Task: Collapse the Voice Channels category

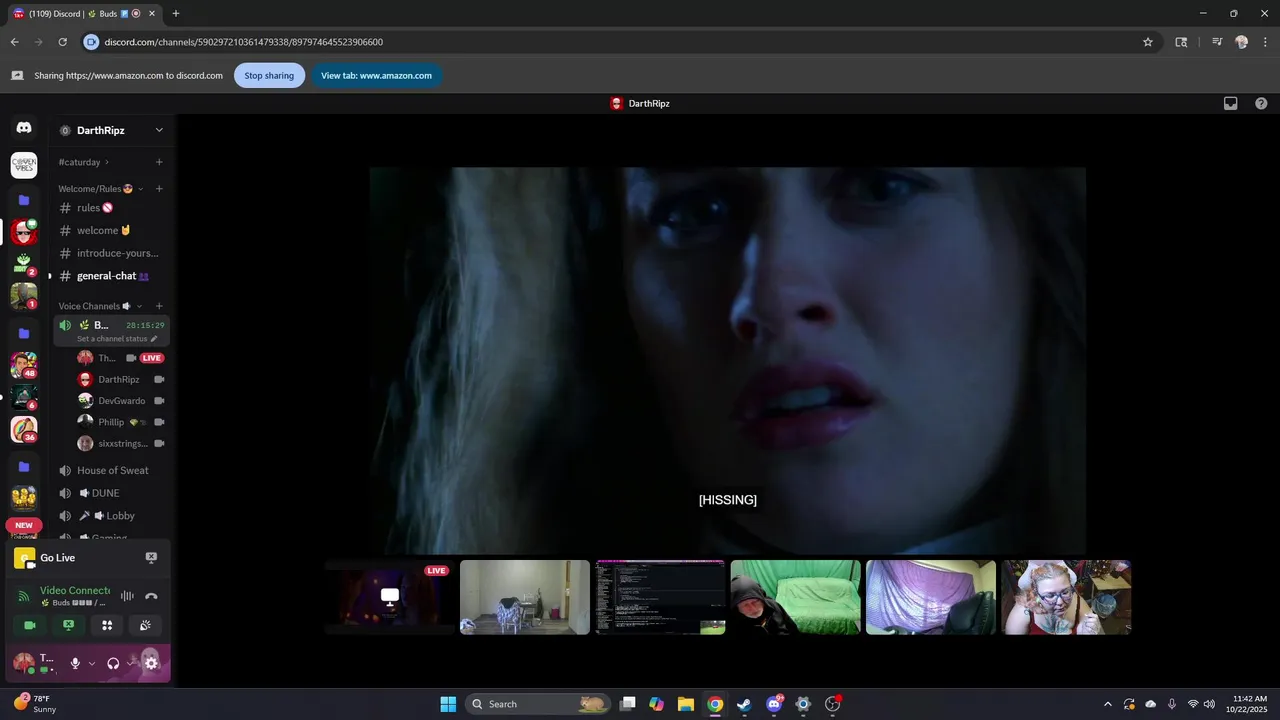Action: click(139, 306)
